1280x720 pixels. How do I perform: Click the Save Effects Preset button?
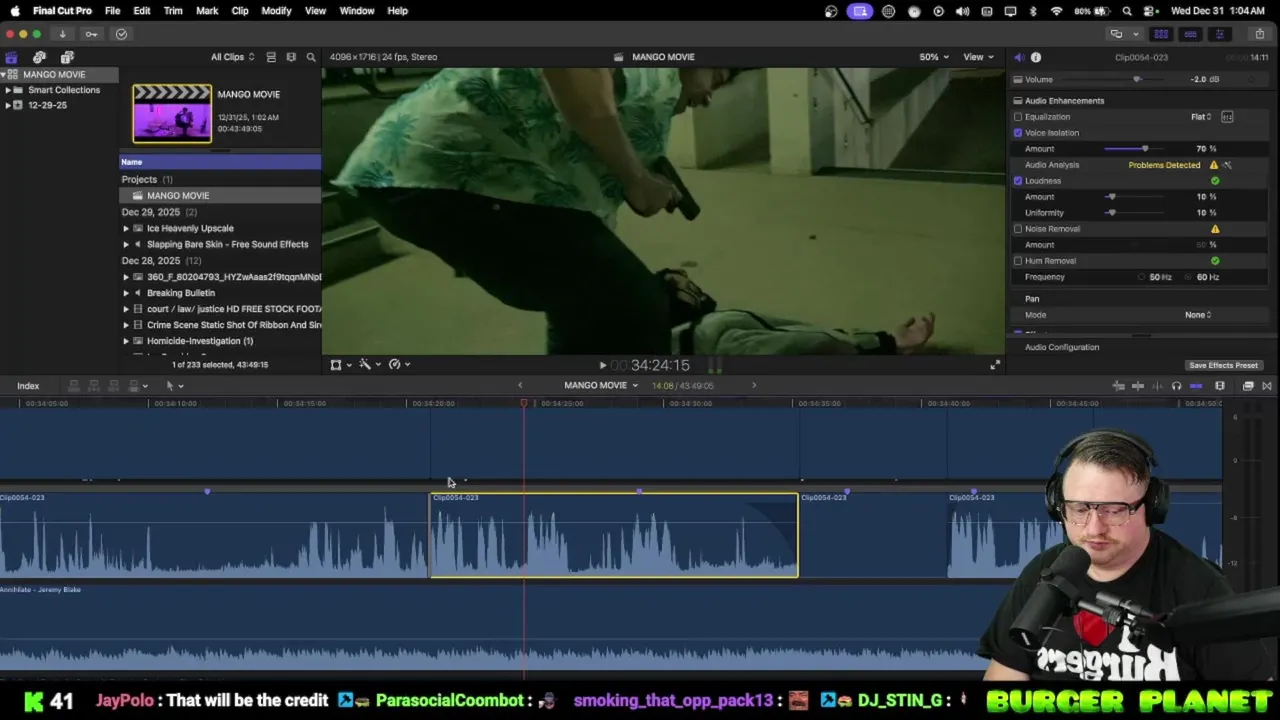coord(1223,366)
